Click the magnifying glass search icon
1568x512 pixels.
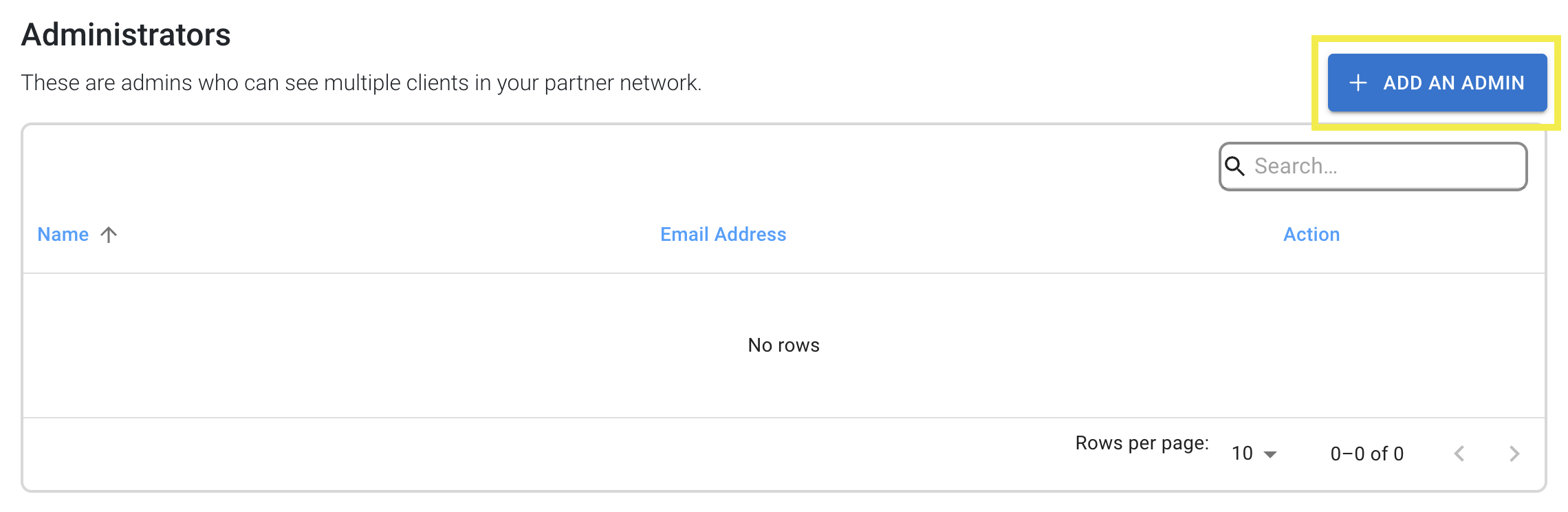[x=1235, y=166]
